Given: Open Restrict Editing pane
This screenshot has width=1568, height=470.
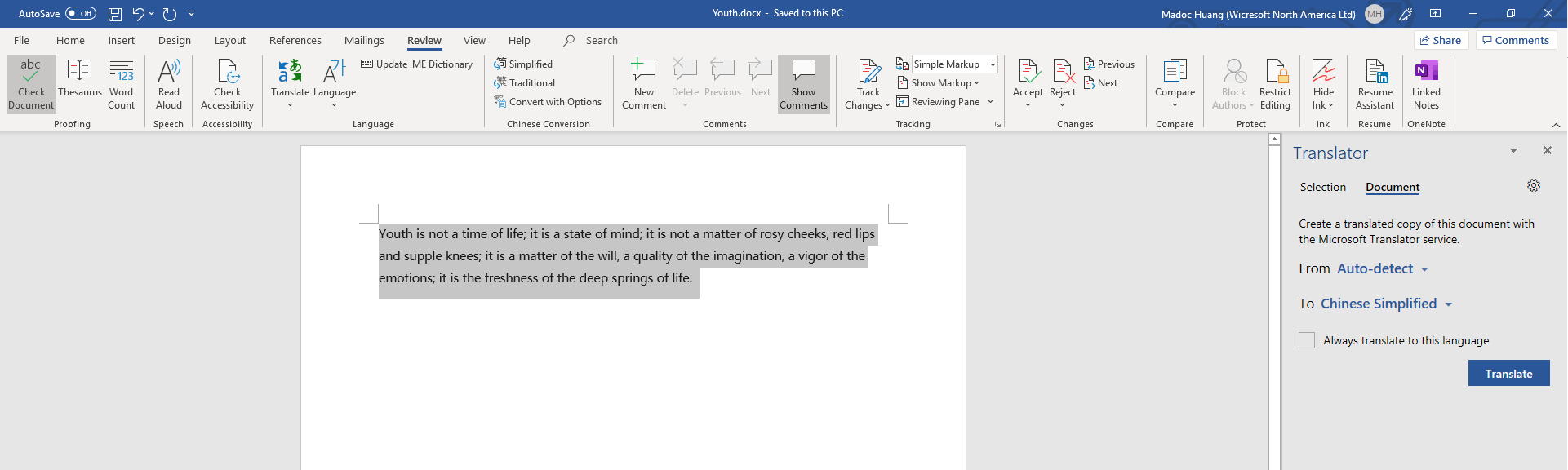Looking at the screenshot, I should [1275, 83].
